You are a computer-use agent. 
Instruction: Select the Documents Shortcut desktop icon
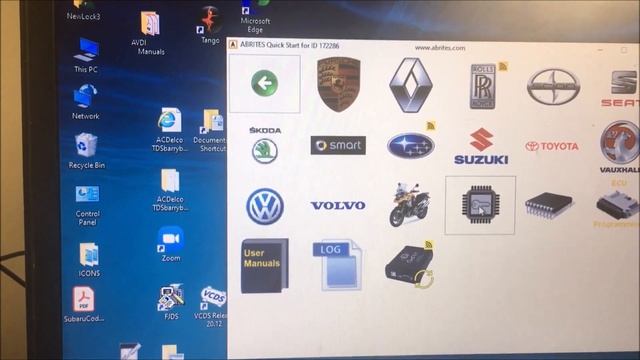210,131
